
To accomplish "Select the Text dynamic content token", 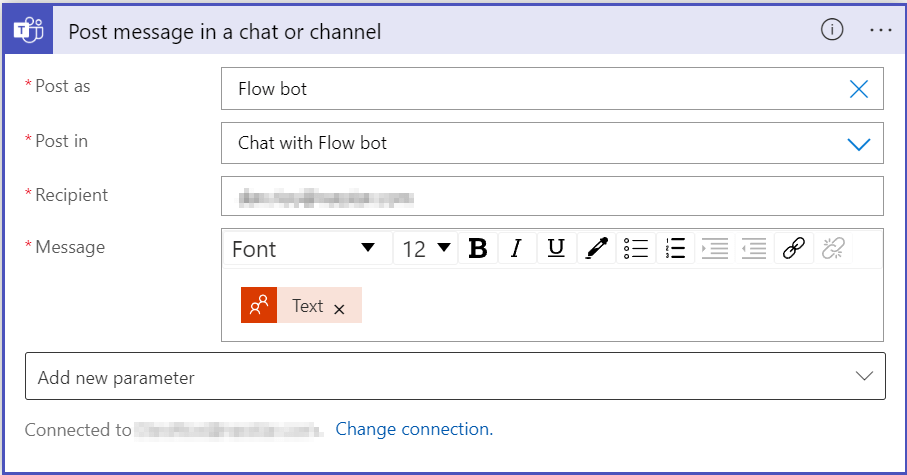I will coord(301,305).
